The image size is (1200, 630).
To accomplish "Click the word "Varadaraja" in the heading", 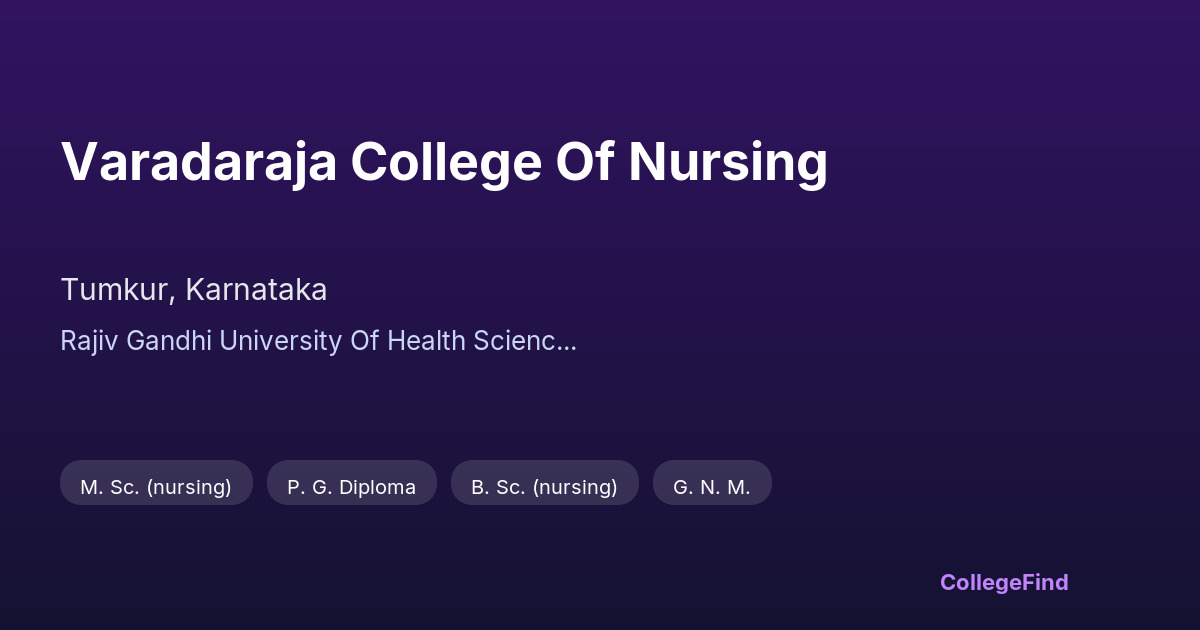I will click(198, 162).
